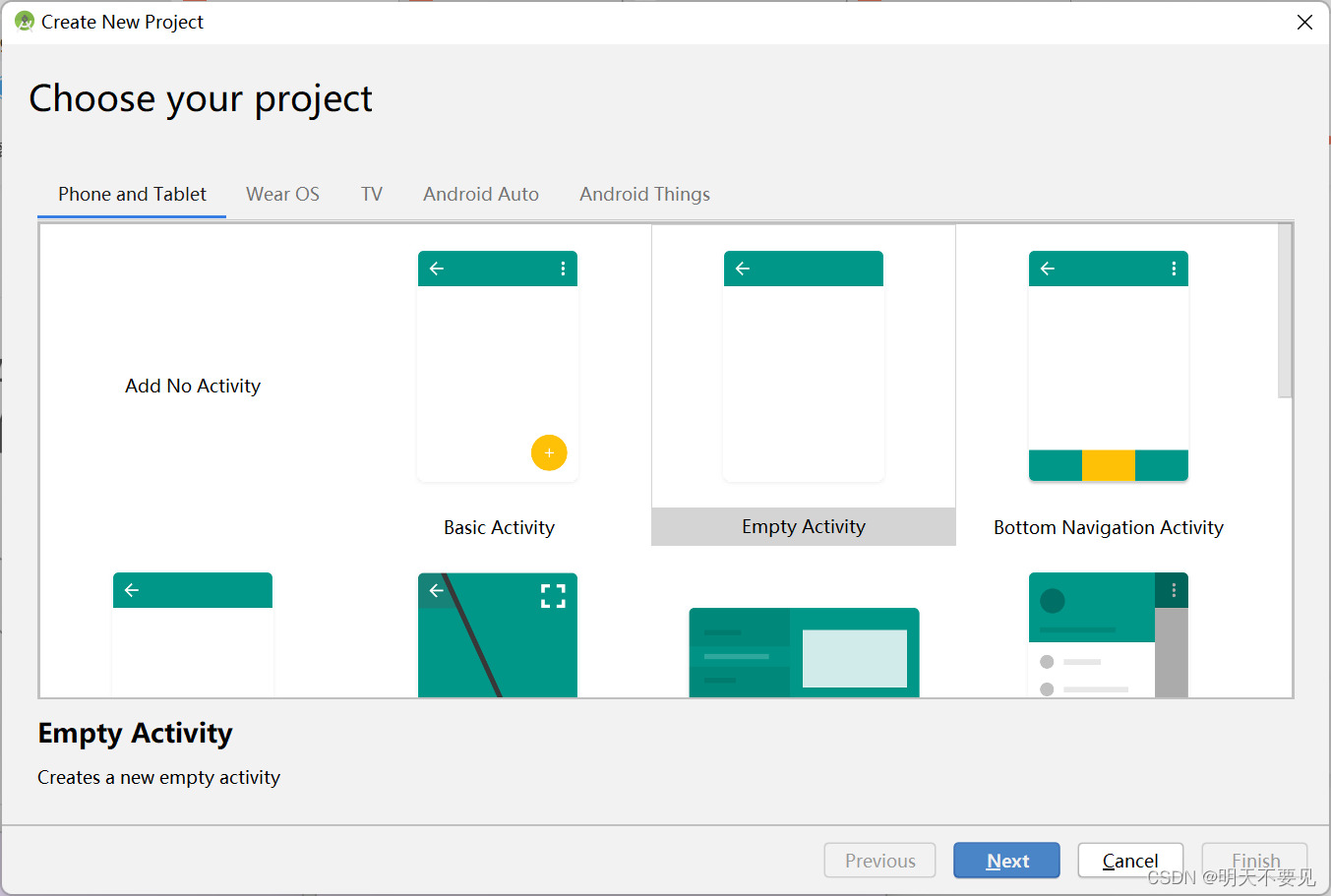Click the Next button
This screenshot has width=1331, height=896.
click(1006, 861)
